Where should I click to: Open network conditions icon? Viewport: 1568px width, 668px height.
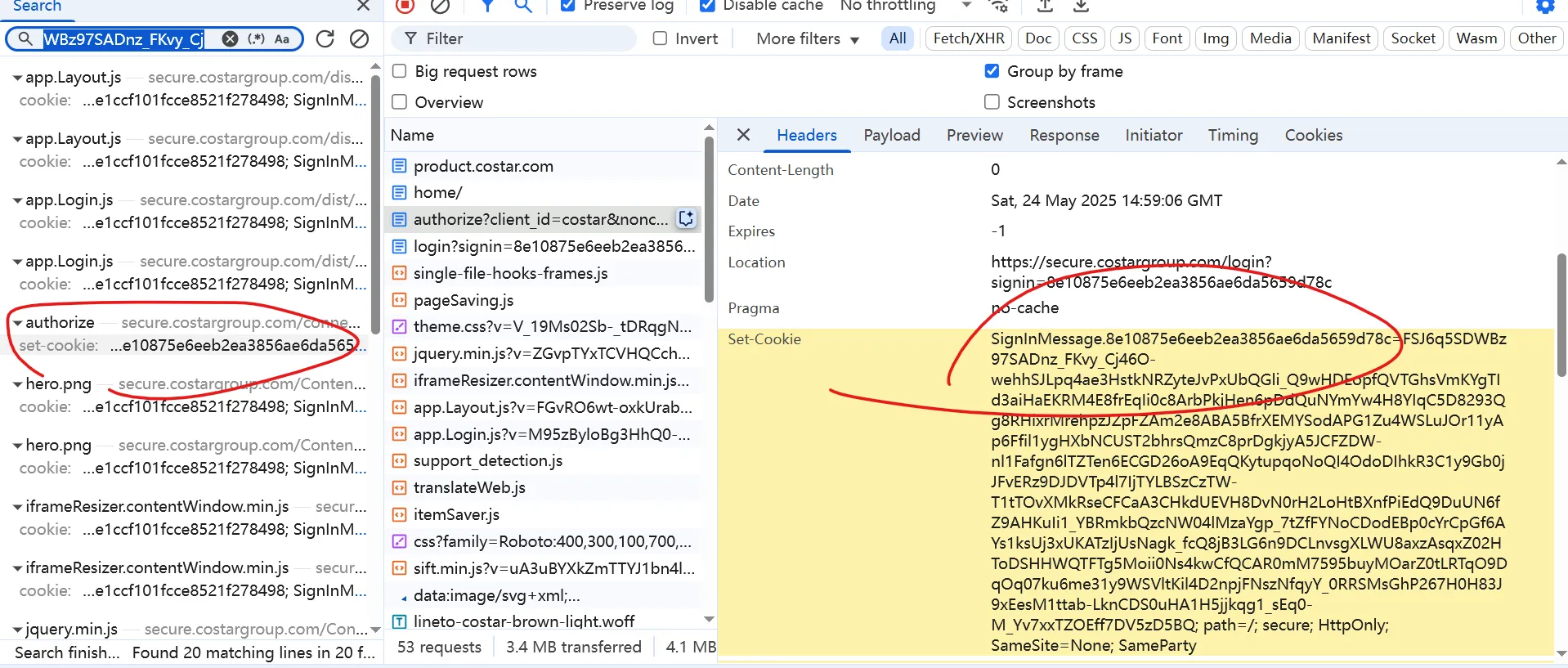[x=999, y=6]
